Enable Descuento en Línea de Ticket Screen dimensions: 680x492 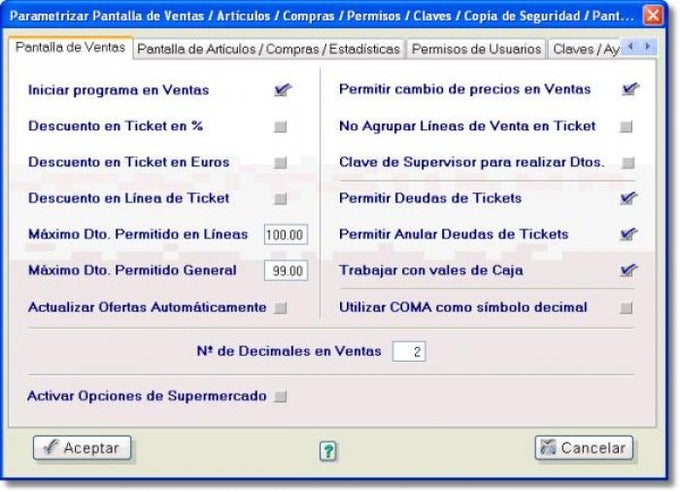(280, 199)
